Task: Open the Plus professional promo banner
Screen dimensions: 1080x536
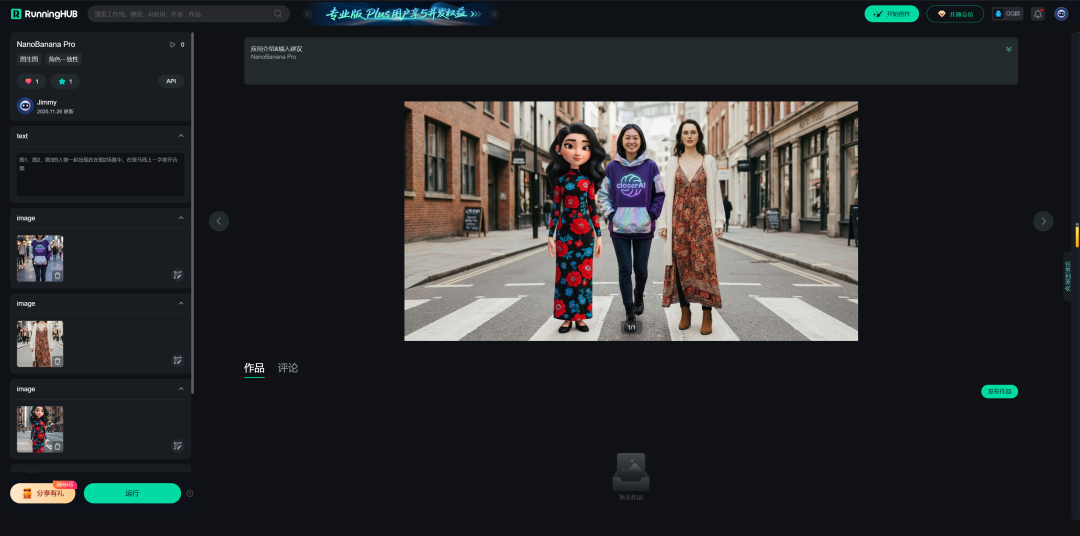Action: click(x=402, y=14)
